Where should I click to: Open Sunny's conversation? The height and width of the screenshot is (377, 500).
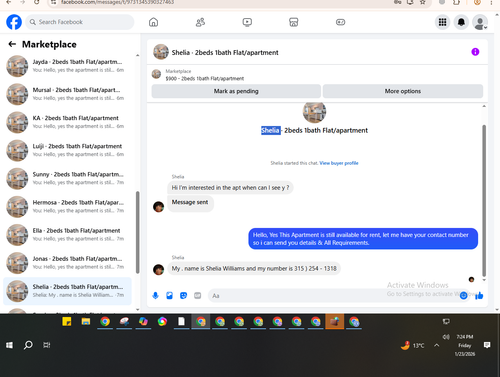(x=67, y=178)
